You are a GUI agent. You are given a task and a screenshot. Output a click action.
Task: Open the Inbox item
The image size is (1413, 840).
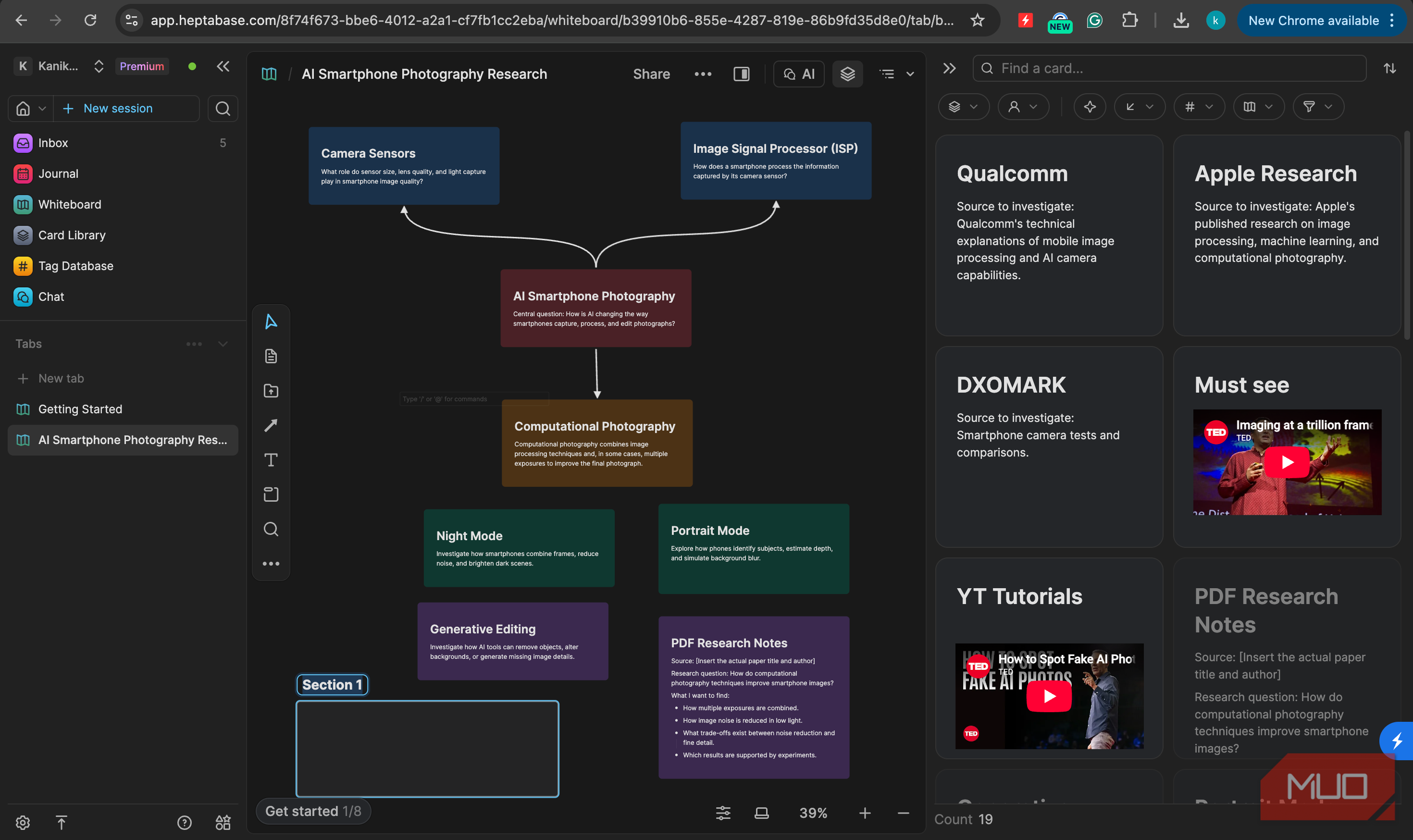coord(122,143)
